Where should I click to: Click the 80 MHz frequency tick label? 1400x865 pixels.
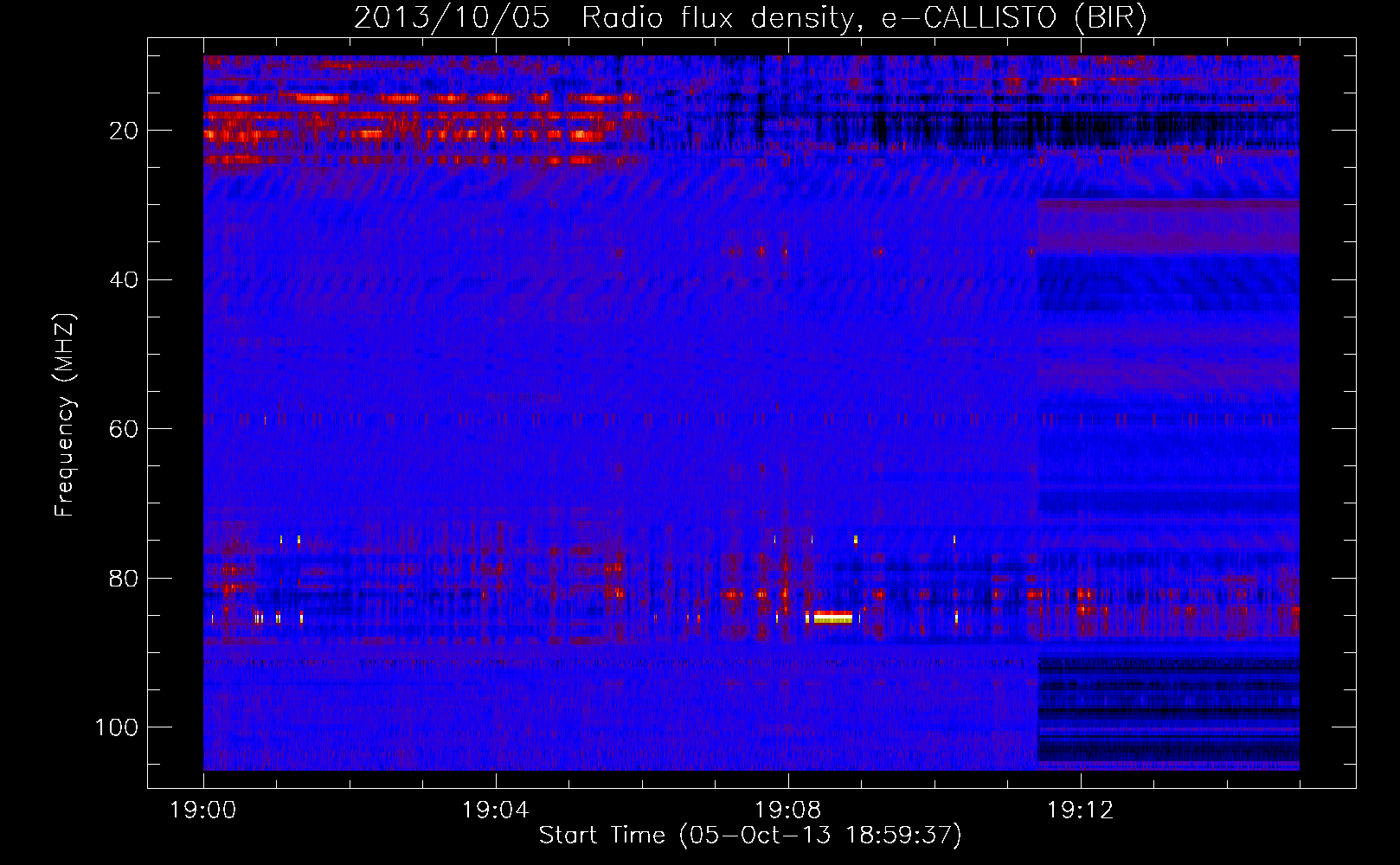(x=124, y=578)
